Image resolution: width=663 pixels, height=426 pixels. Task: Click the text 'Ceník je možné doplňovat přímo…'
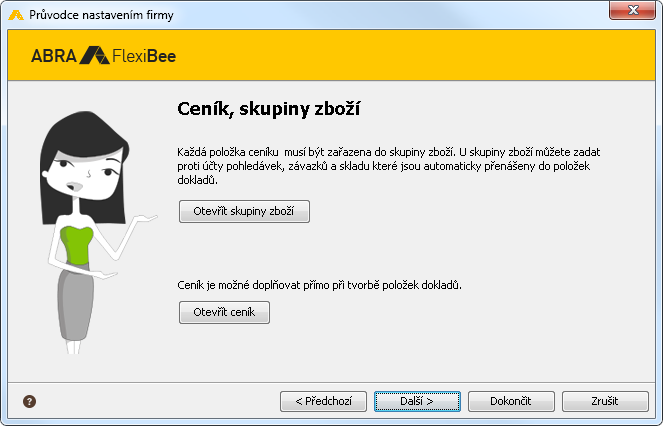coord(319,285)
